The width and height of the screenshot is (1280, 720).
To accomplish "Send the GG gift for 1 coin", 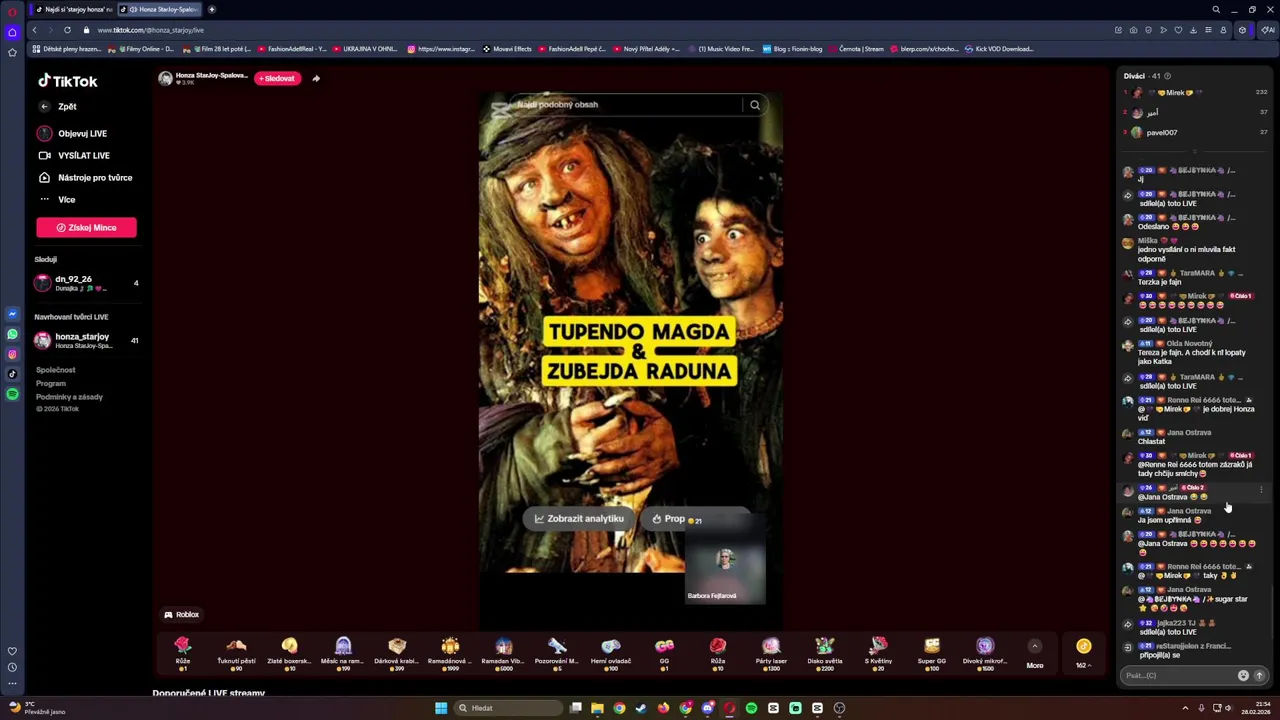I will click(x=664, y=653).
